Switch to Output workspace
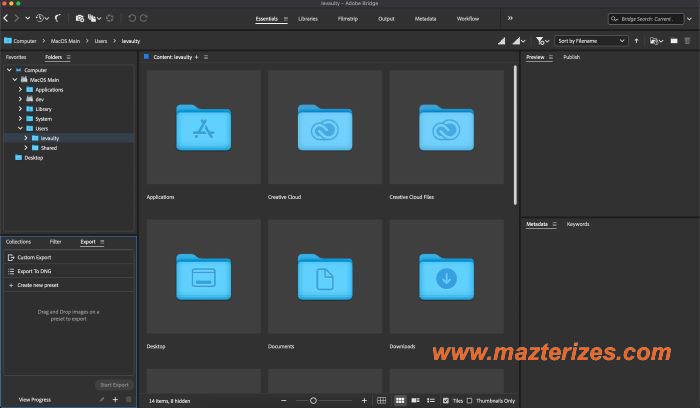 point(386,19)
